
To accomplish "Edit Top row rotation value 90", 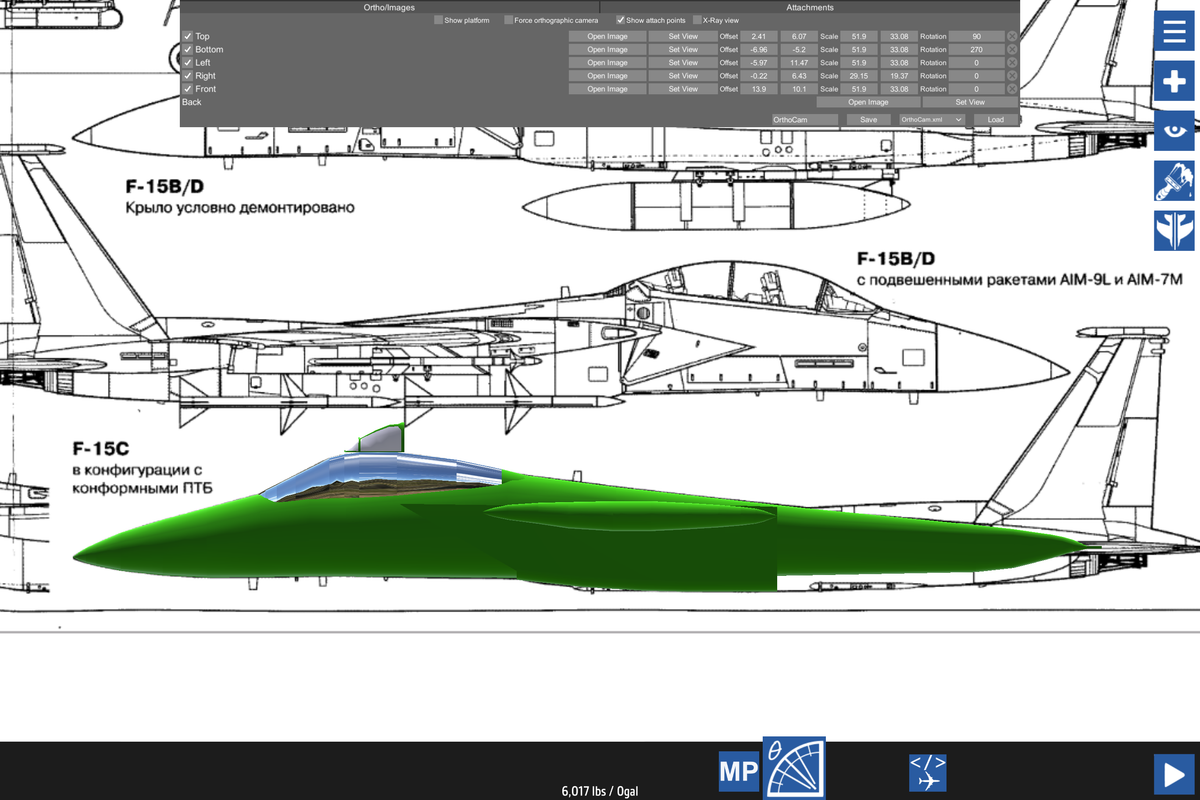I will (x=976, y=36).
